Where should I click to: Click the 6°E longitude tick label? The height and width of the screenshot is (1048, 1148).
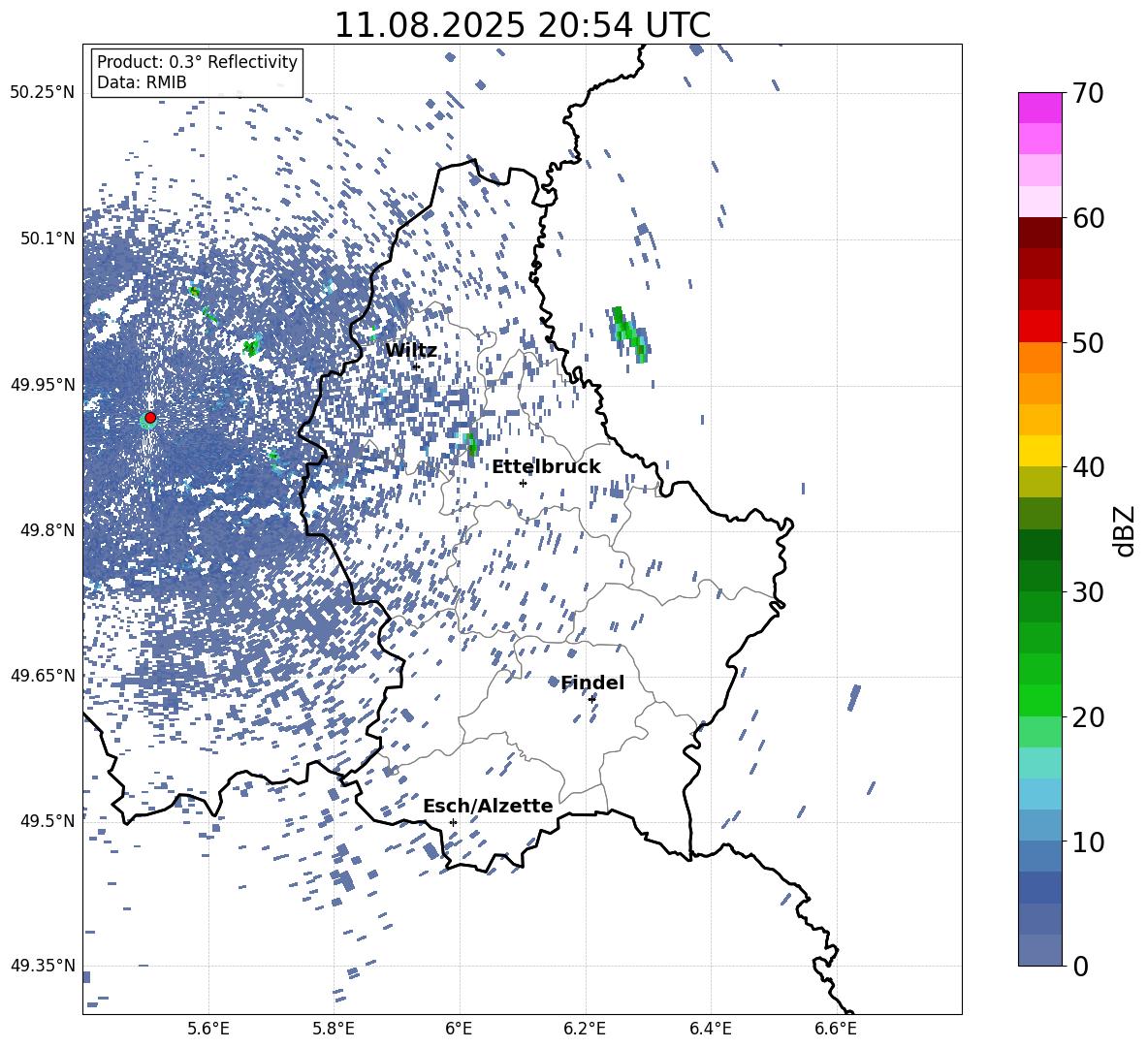click(x=459, y=1029)
